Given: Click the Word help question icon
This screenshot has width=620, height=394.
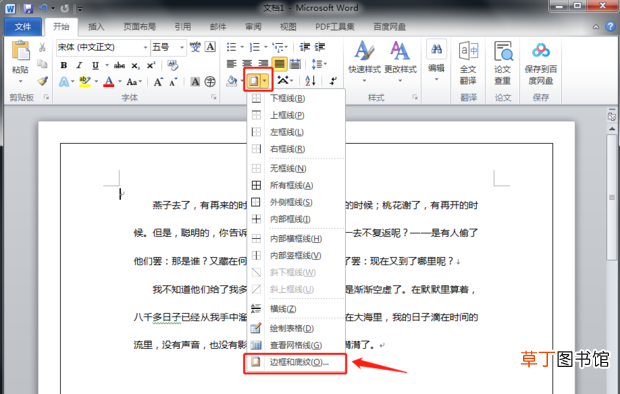Looking at the screenshot, I should click(x=611, y=27).
